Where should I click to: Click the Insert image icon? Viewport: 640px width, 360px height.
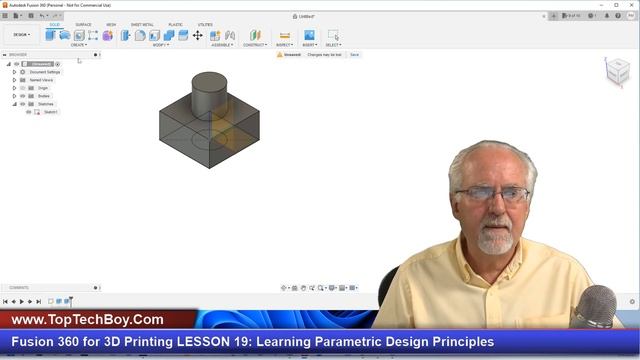pyautogui.click(x=309, y=35)
